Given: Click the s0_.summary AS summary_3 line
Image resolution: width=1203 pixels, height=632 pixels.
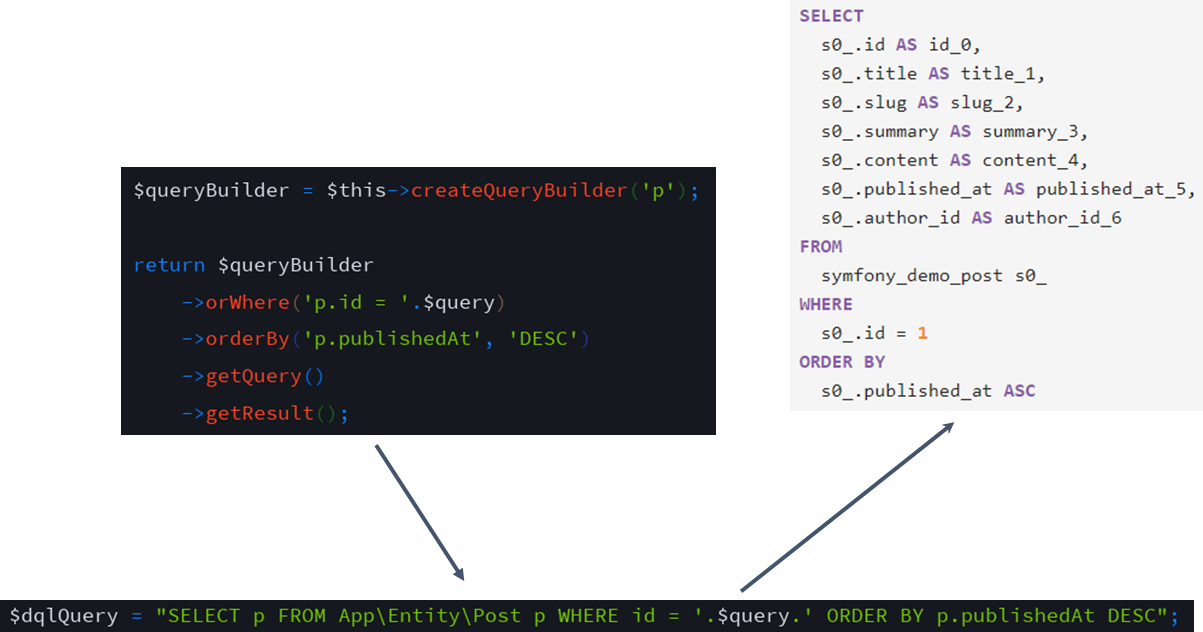Looking at the screenshot, I should 954,131.
